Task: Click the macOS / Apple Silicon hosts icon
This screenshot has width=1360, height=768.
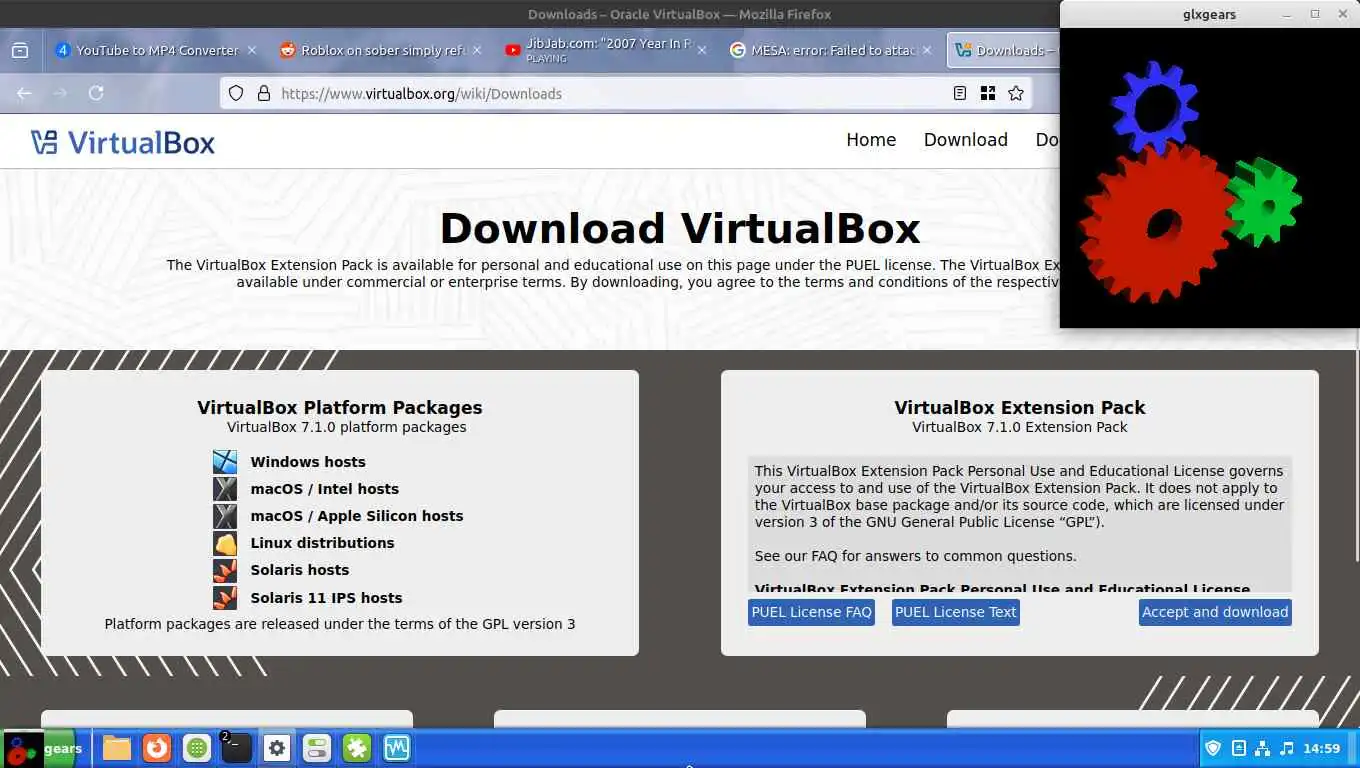Action: click(225, 516)
